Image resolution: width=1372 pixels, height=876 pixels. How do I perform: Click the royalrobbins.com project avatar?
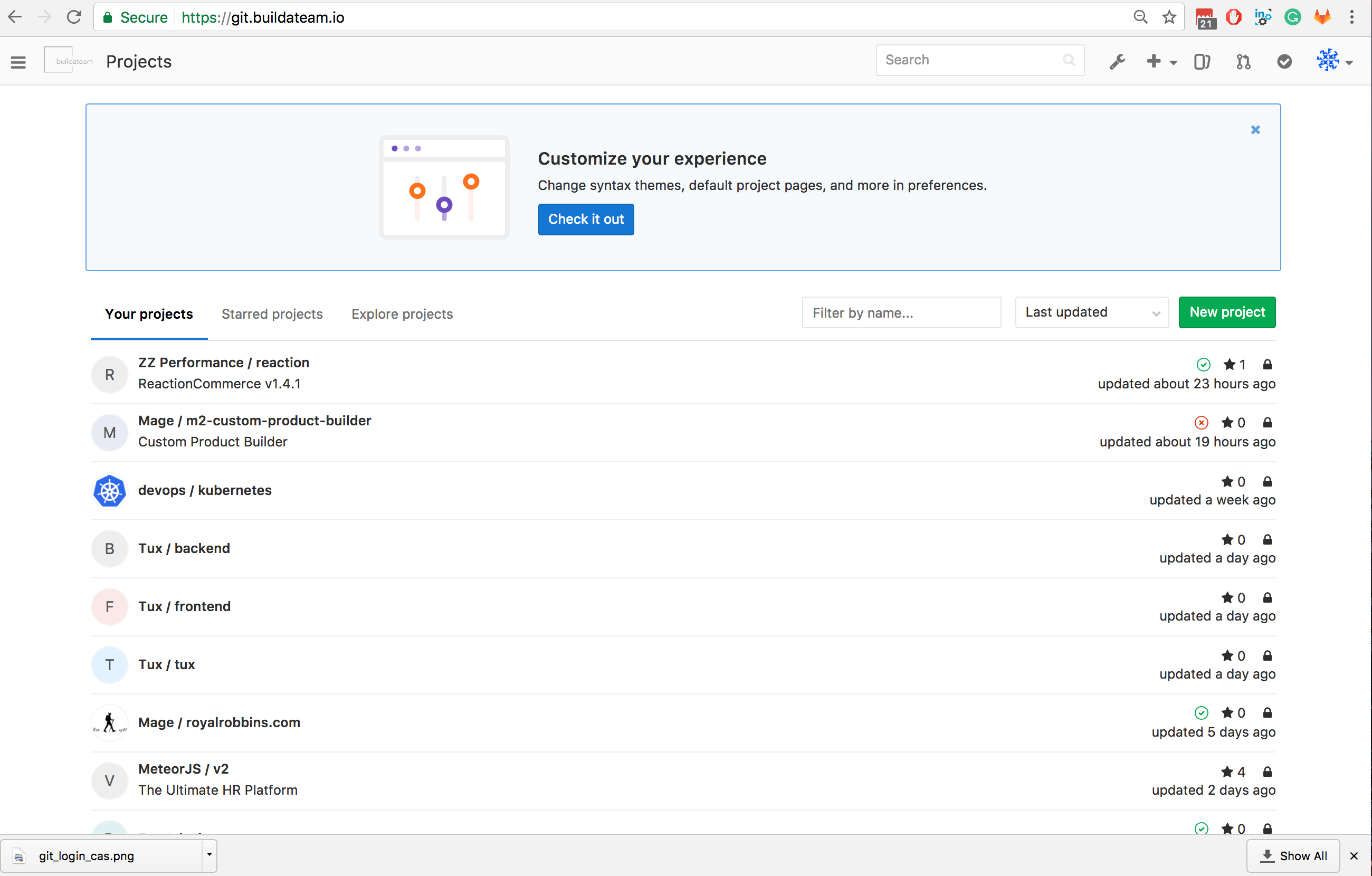(109, 722)
